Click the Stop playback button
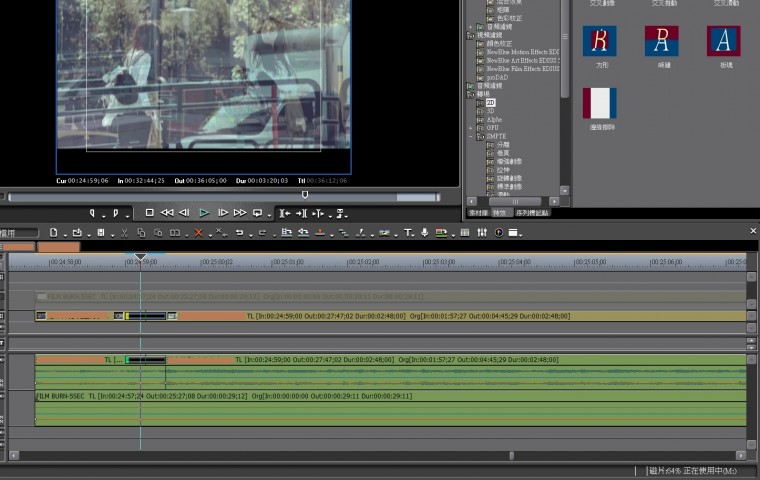Screen dimensions: 760x480 click(x=149, y=213)
